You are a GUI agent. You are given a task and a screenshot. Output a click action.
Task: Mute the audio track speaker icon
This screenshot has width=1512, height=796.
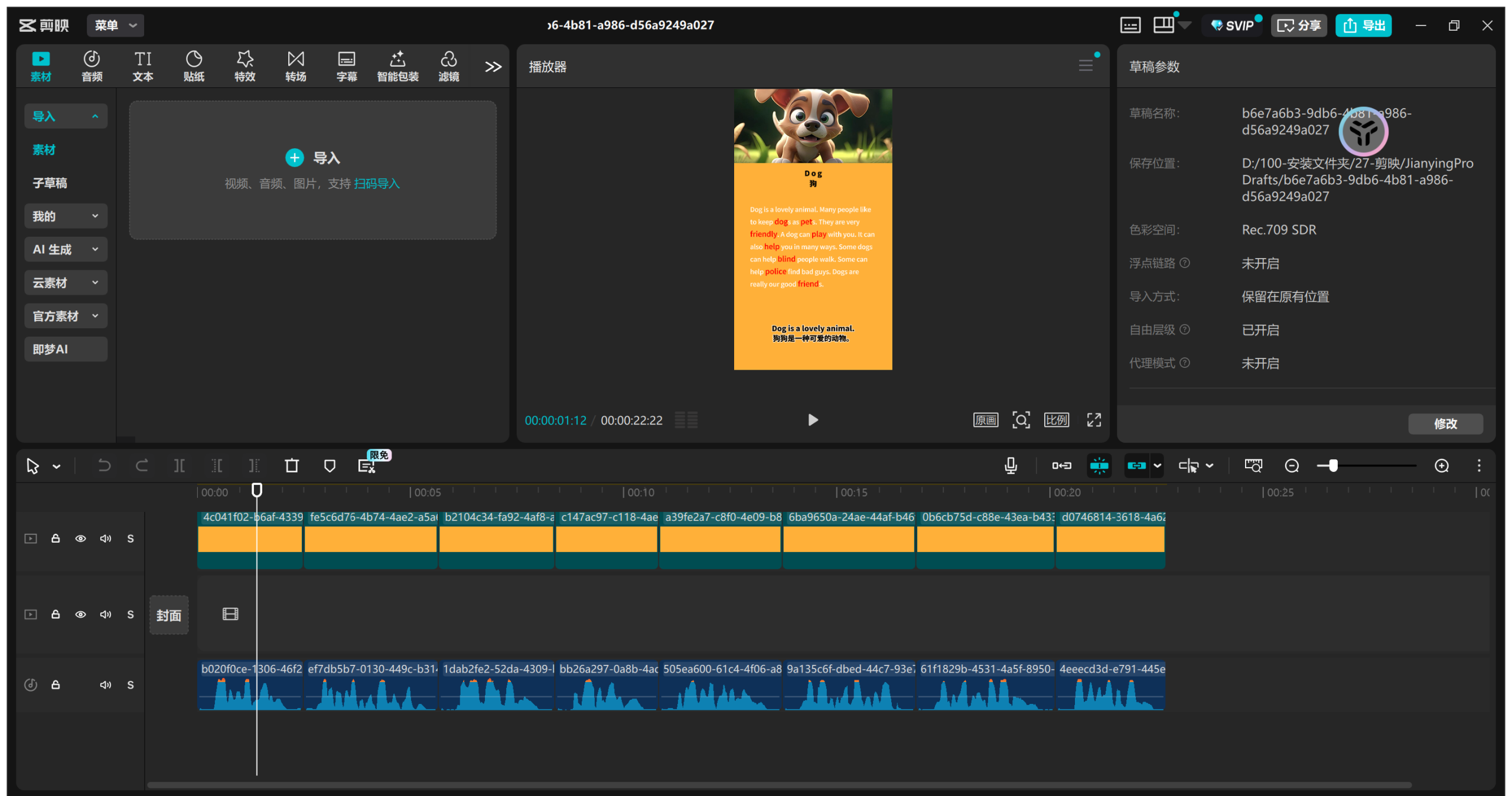(105, 684)
